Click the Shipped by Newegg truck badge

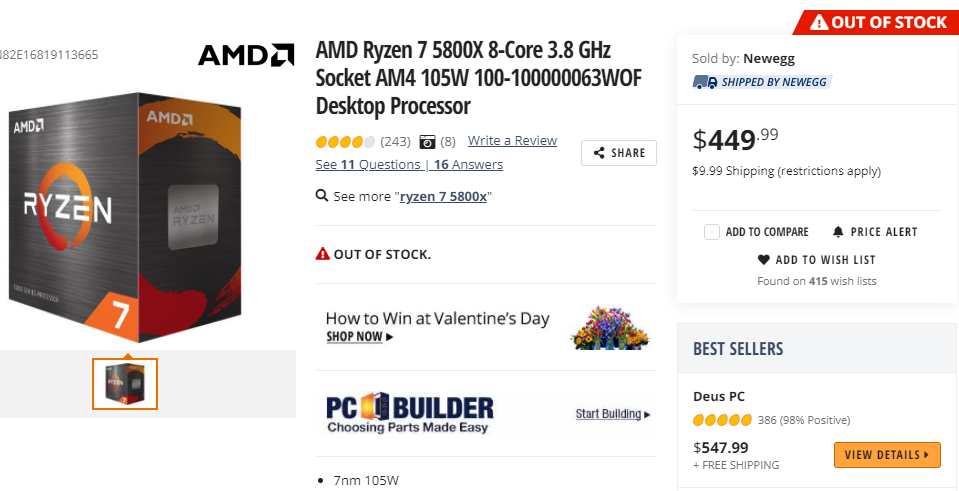(762, 82)
